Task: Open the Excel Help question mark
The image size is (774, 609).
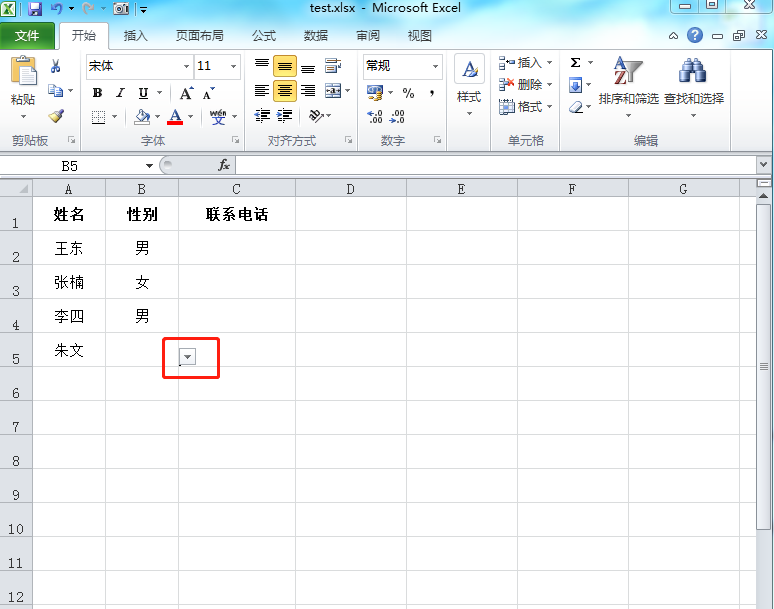Action: 695,35
